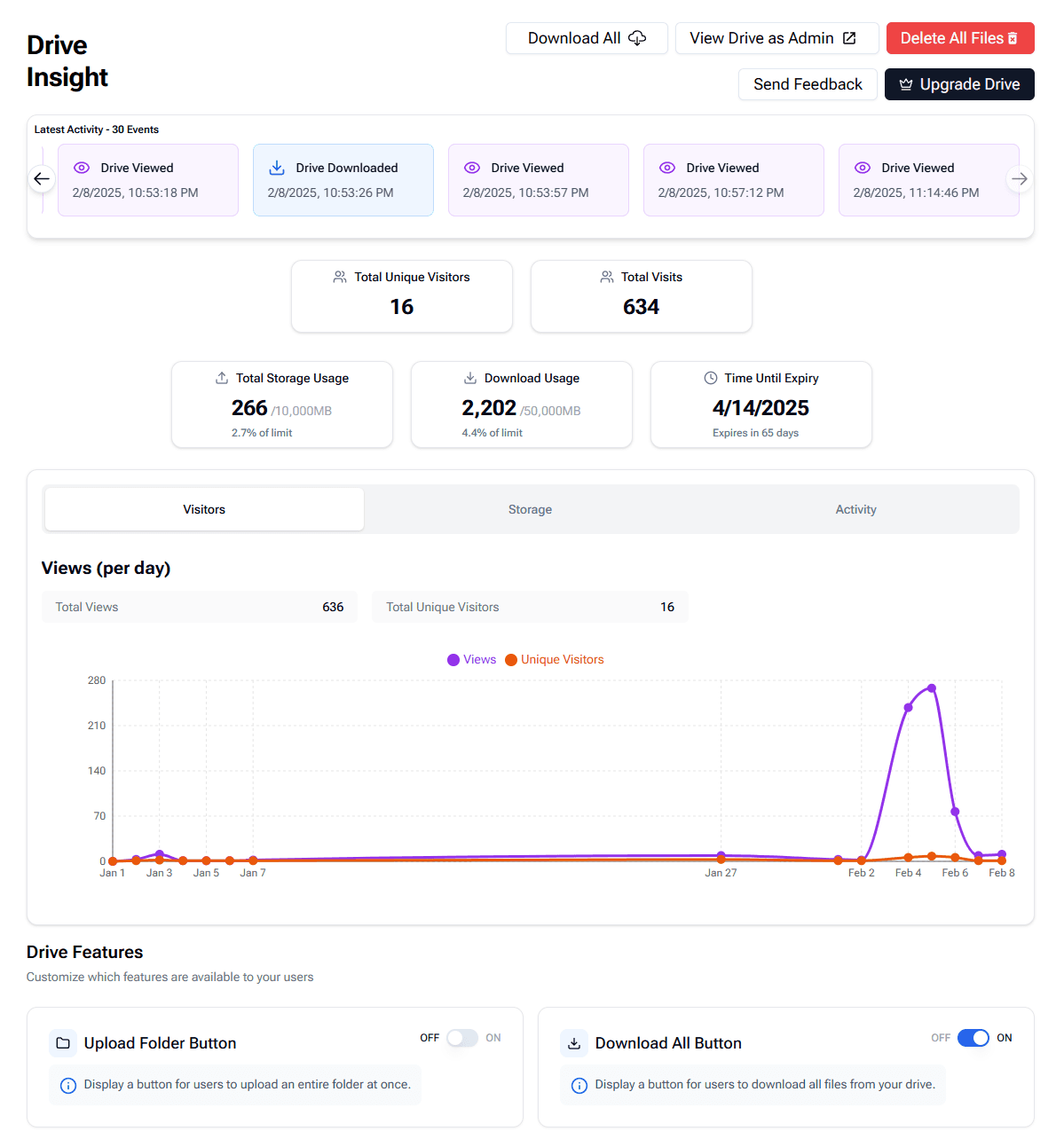
Task: Click download icon on Drive Downloaded card
Action: click(277, 168)
